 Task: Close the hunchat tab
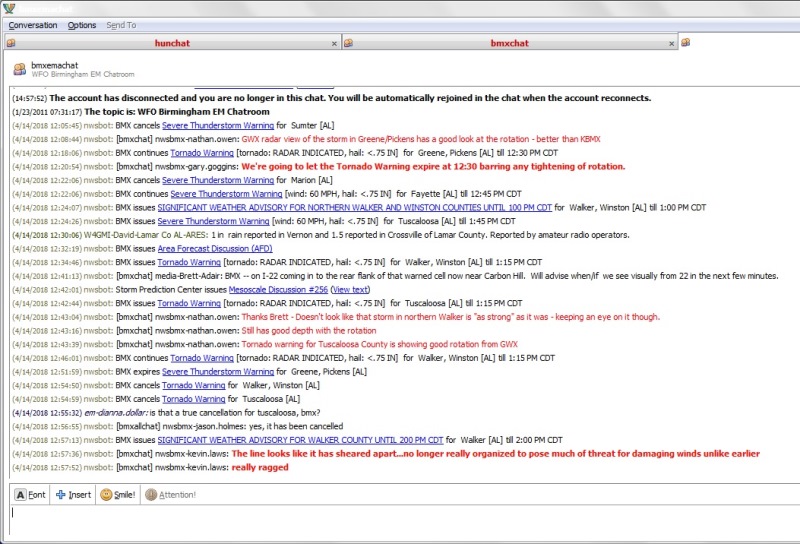334,44
